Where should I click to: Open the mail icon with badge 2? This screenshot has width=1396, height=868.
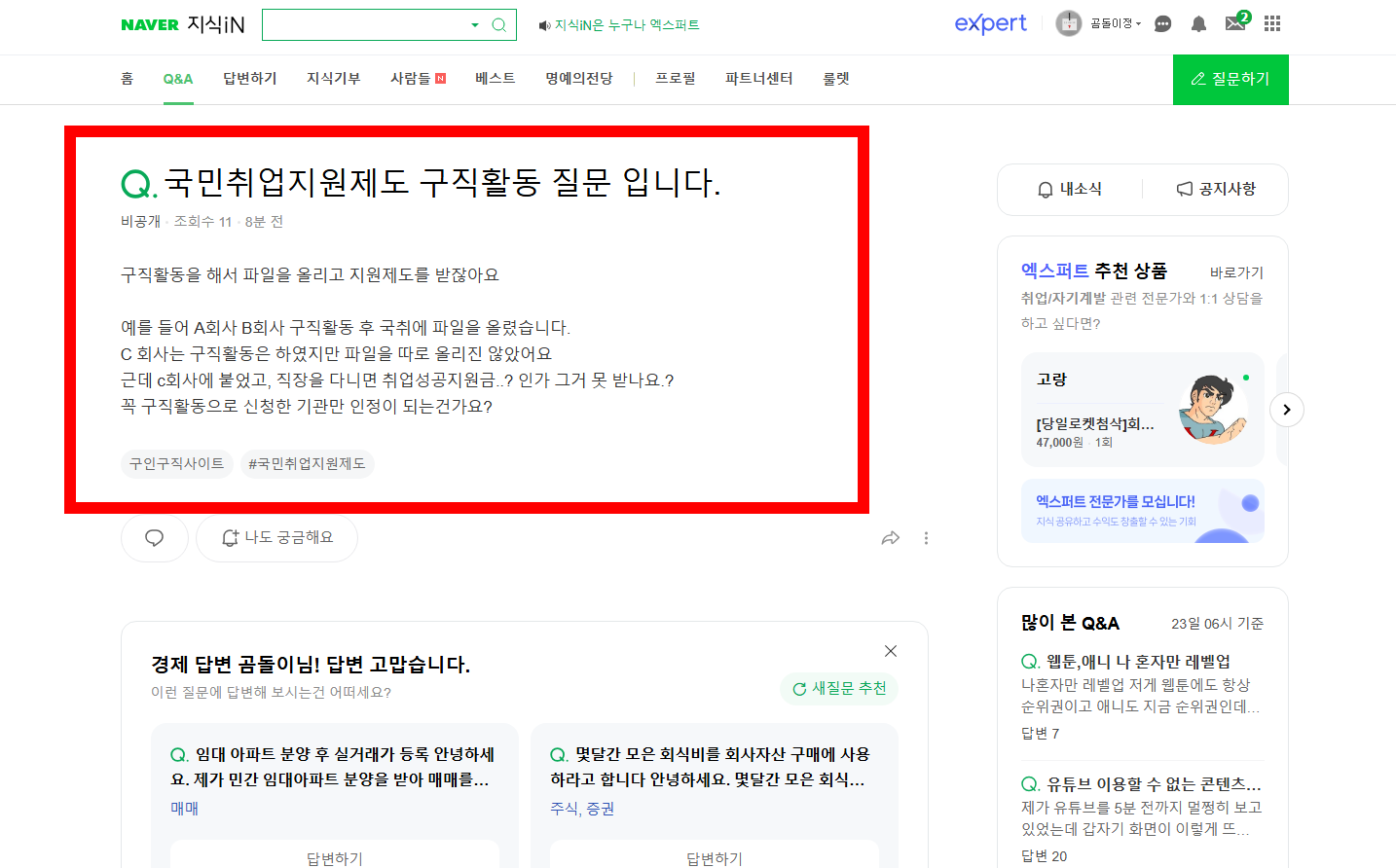[x=1236, y=22]
